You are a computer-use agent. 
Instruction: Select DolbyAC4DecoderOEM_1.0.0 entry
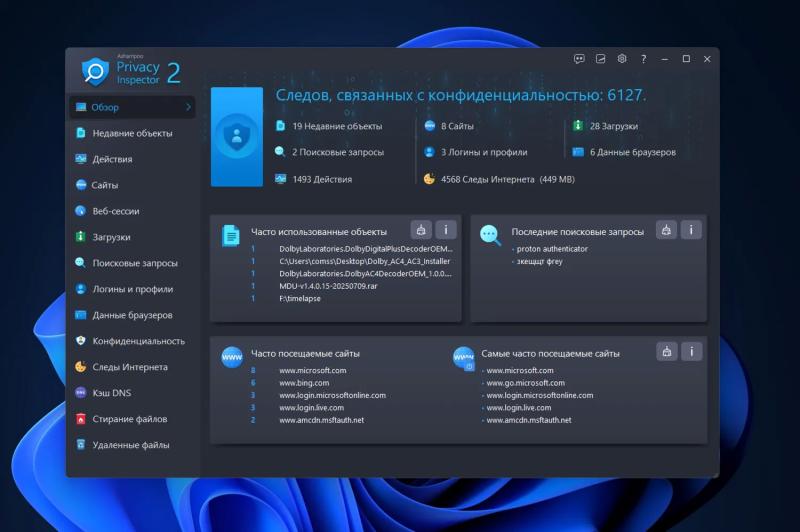coord(365,274)
